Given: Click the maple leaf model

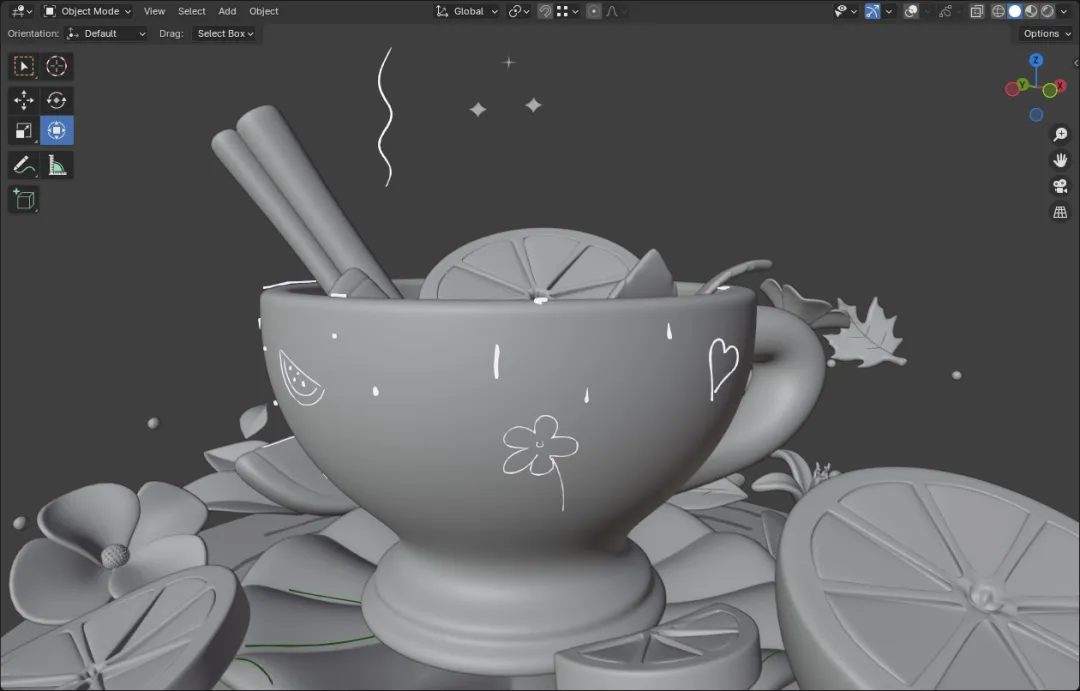Looking at the screenshot, I should pyautogui.click(x=866, y=336).
